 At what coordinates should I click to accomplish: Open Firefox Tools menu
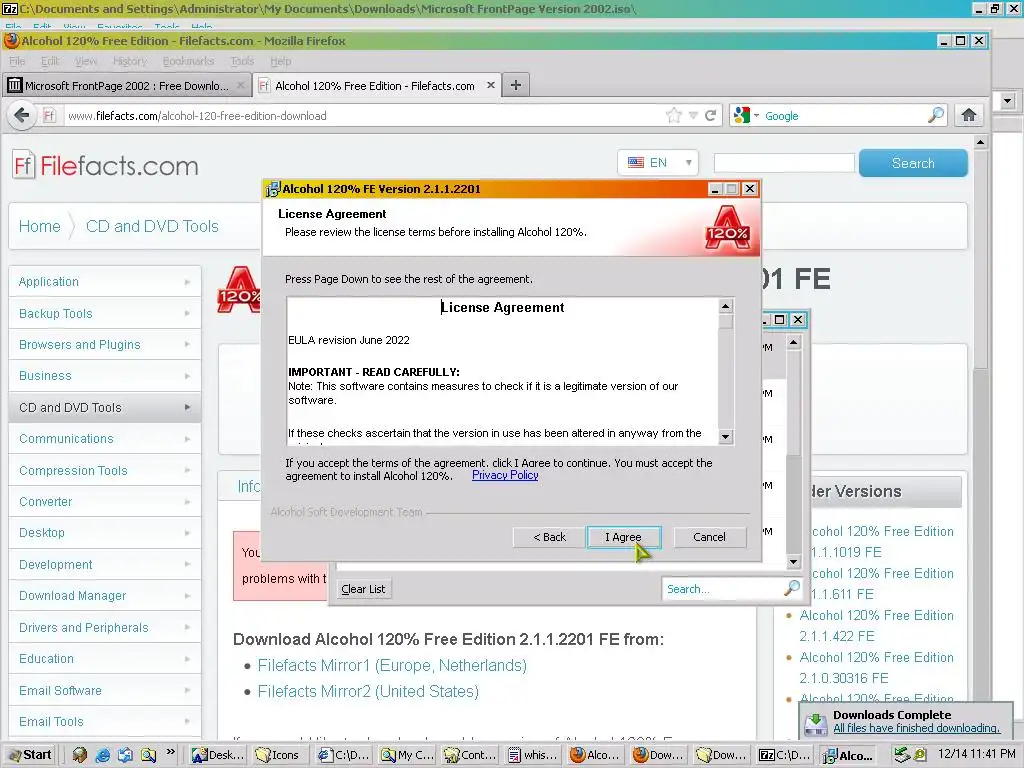point(242,61)
